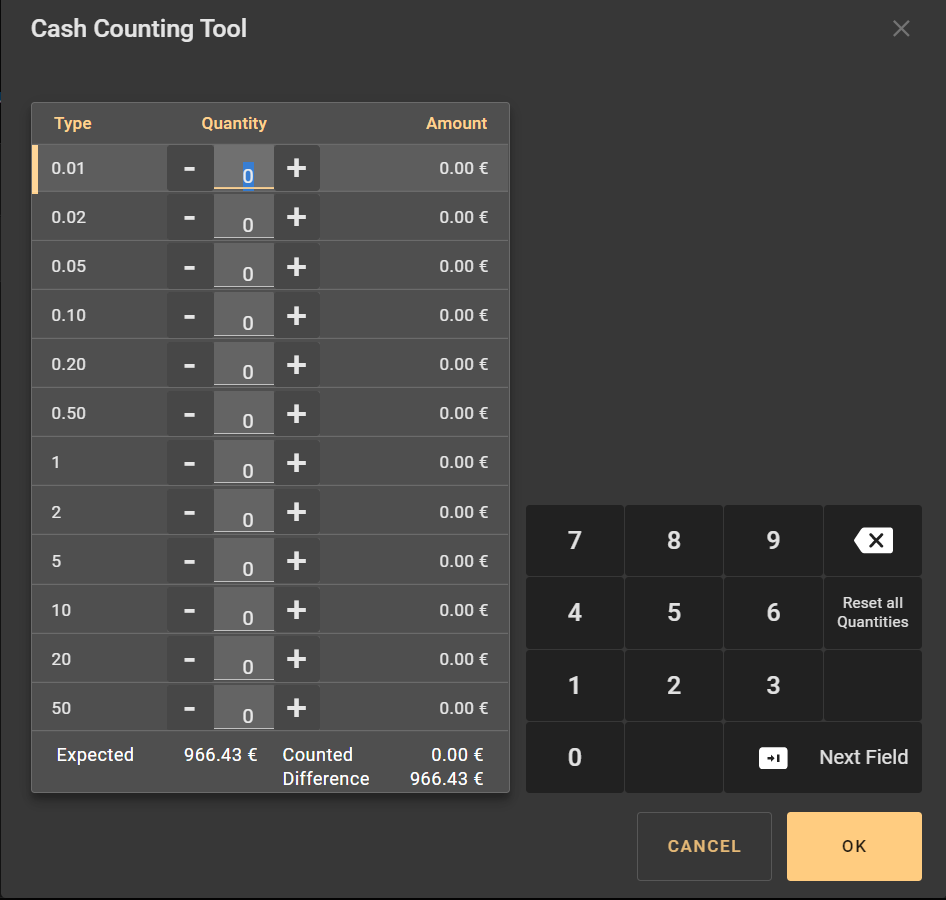Add one to the 20 denomination quantity
The image size is (946, 900).
click(296, 659)
